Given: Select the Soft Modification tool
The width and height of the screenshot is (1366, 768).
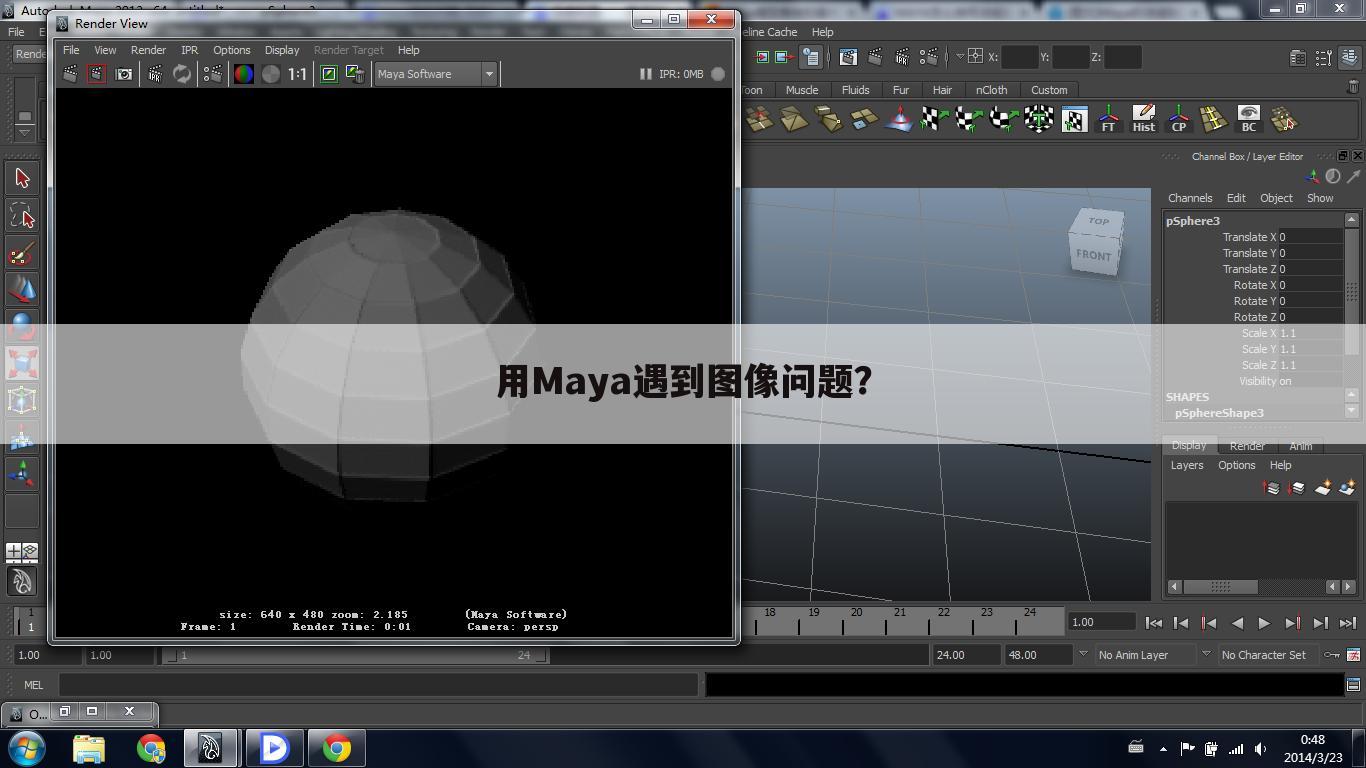Looking at the screenshot, I should pyautogui.click(x=22, y=437).
